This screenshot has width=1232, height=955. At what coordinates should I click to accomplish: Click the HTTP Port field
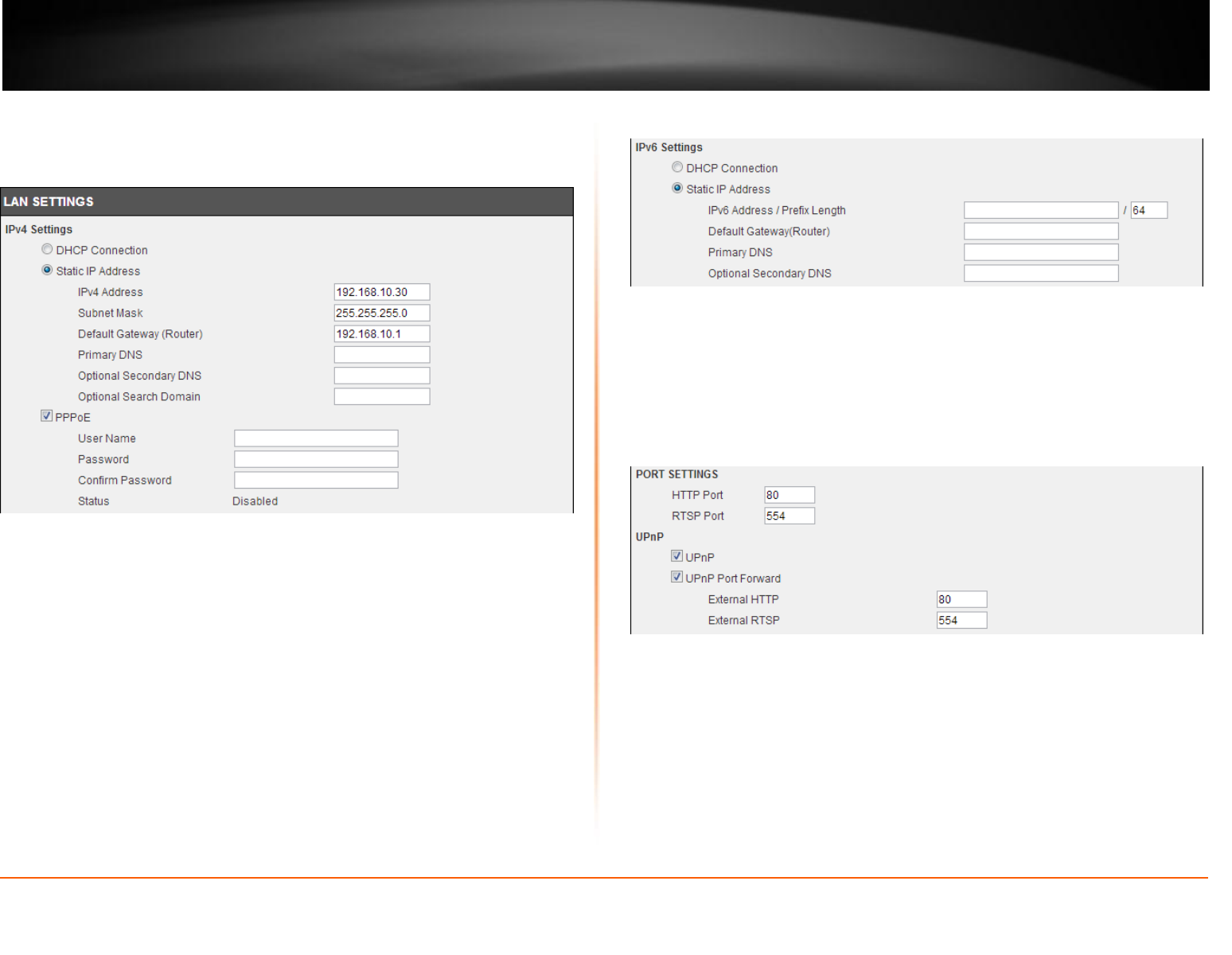click(x=789, y=495)
